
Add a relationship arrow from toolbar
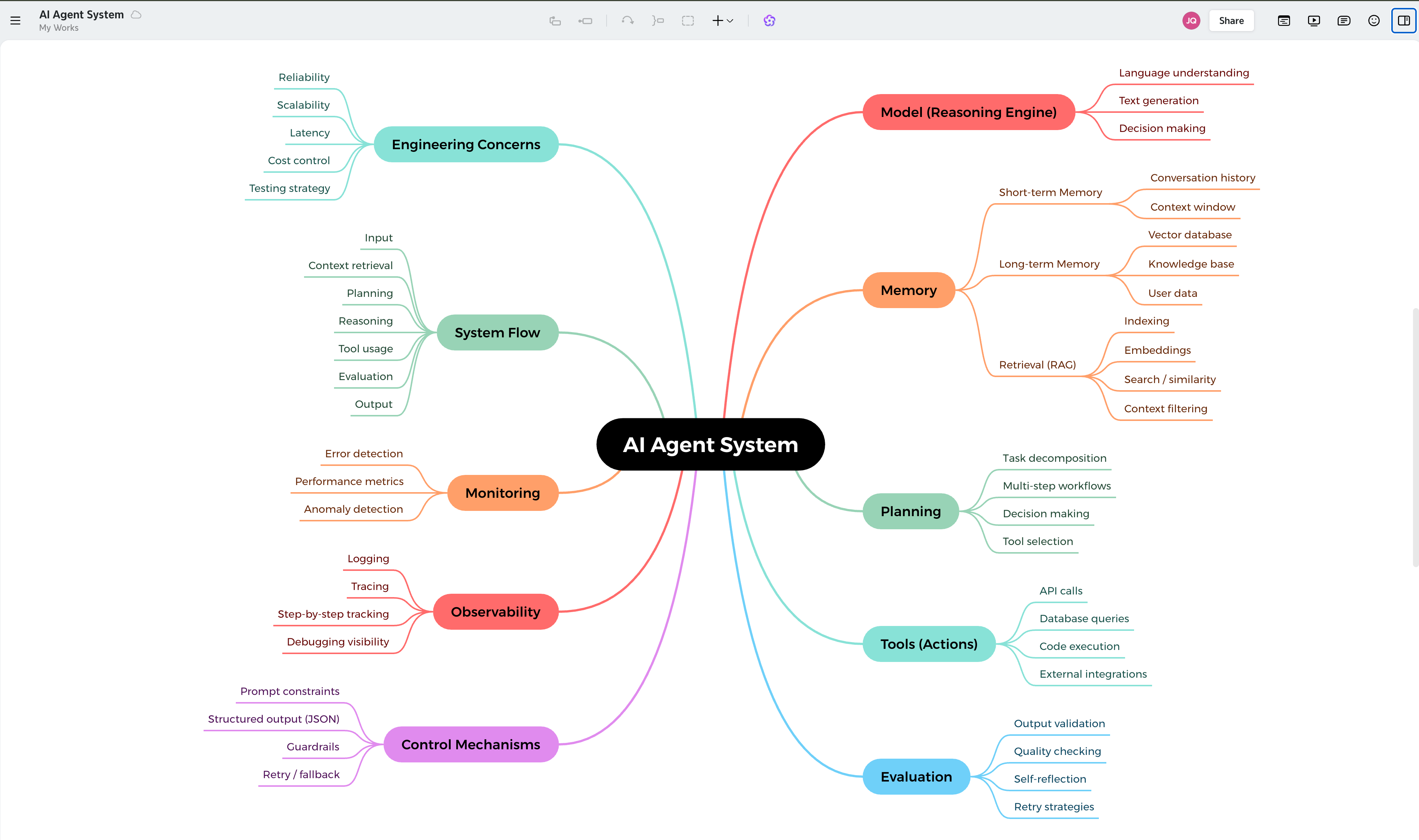pos(627,21)
